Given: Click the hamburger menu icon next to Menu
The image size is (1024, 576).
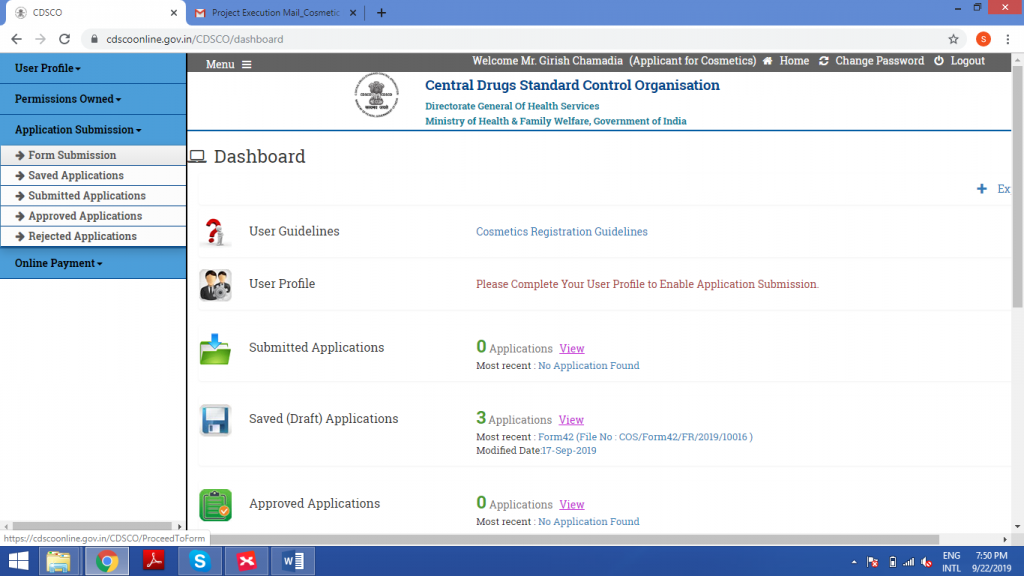Looking at the screenshot, I should (x=246, y=65).
